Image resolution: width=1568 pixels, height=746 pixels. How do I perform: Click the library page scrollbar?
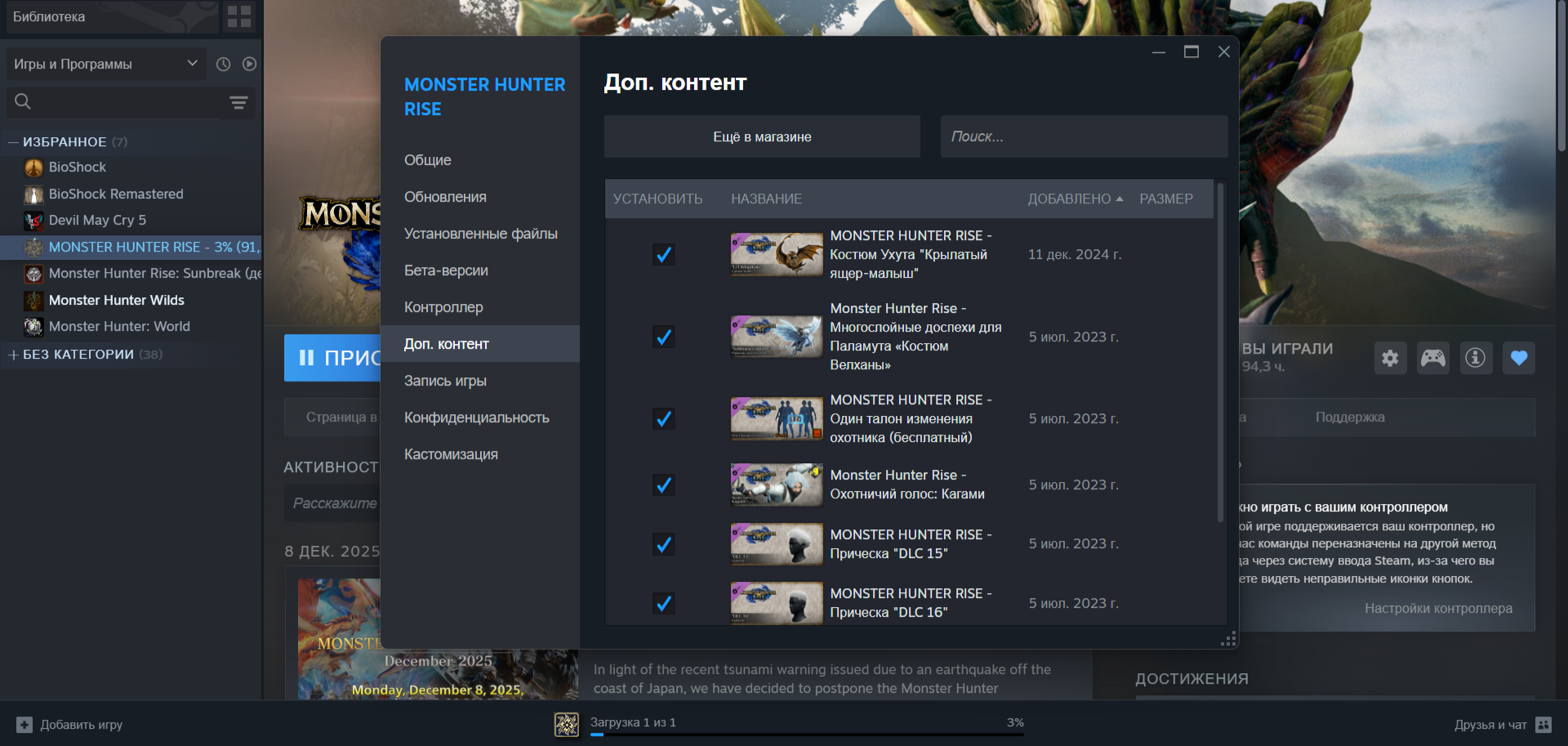1561,78
